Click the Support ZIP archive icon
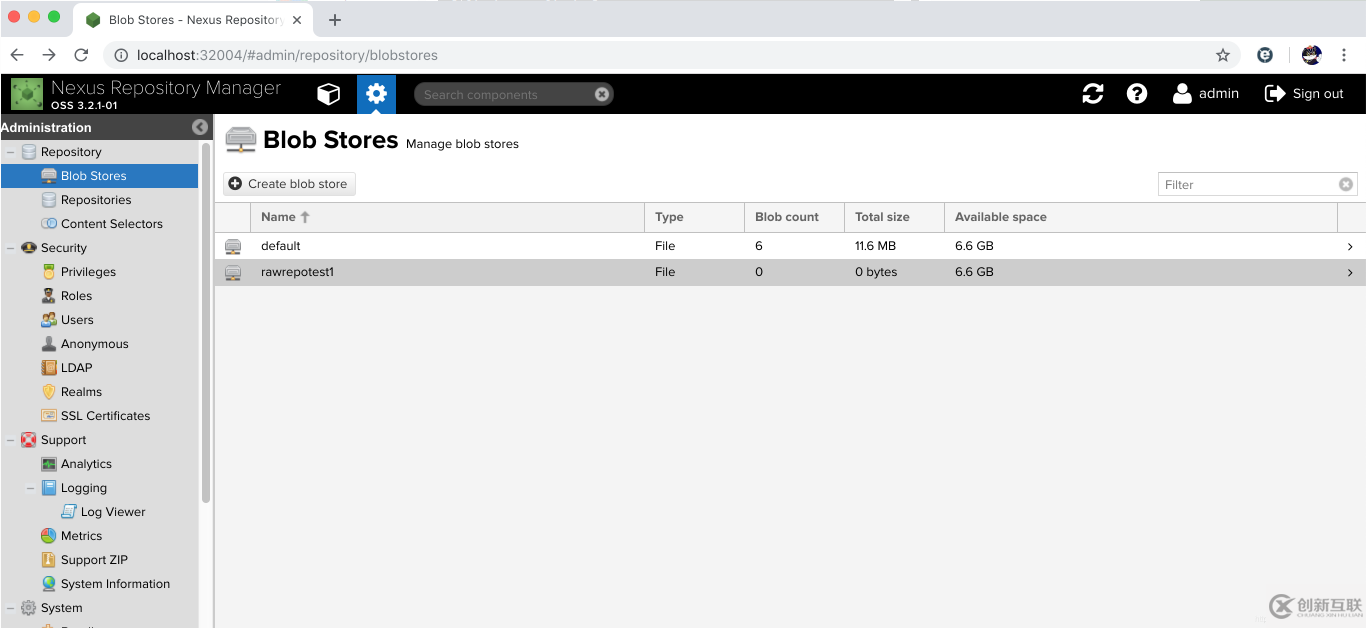Image resolution: width=1366 pixels, height=628 pixels. [x=49, y=560]
